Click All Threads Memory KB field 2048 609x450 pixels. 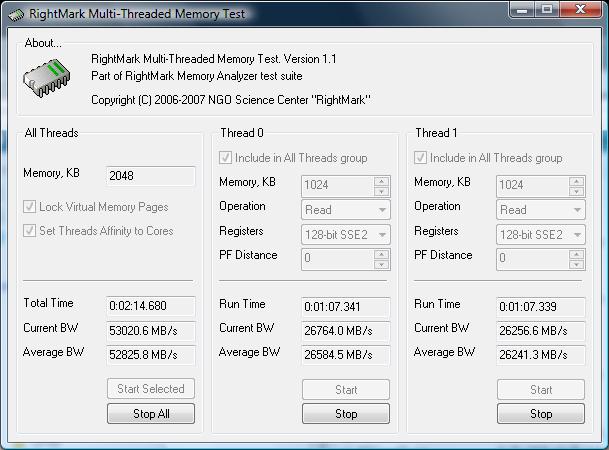pyautogui.click(x=151, y=176)
